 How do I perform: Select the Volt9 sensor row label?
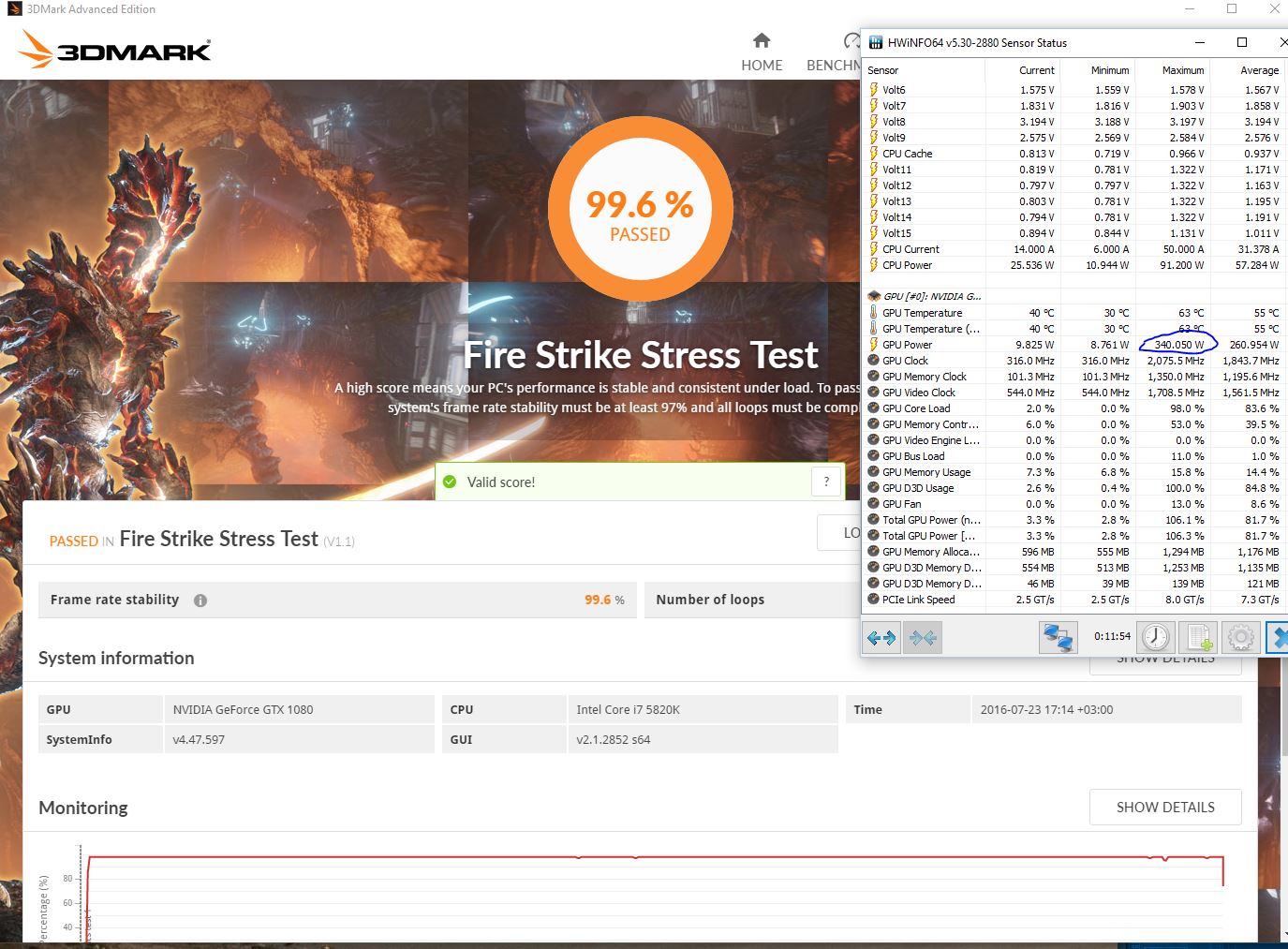894,138
